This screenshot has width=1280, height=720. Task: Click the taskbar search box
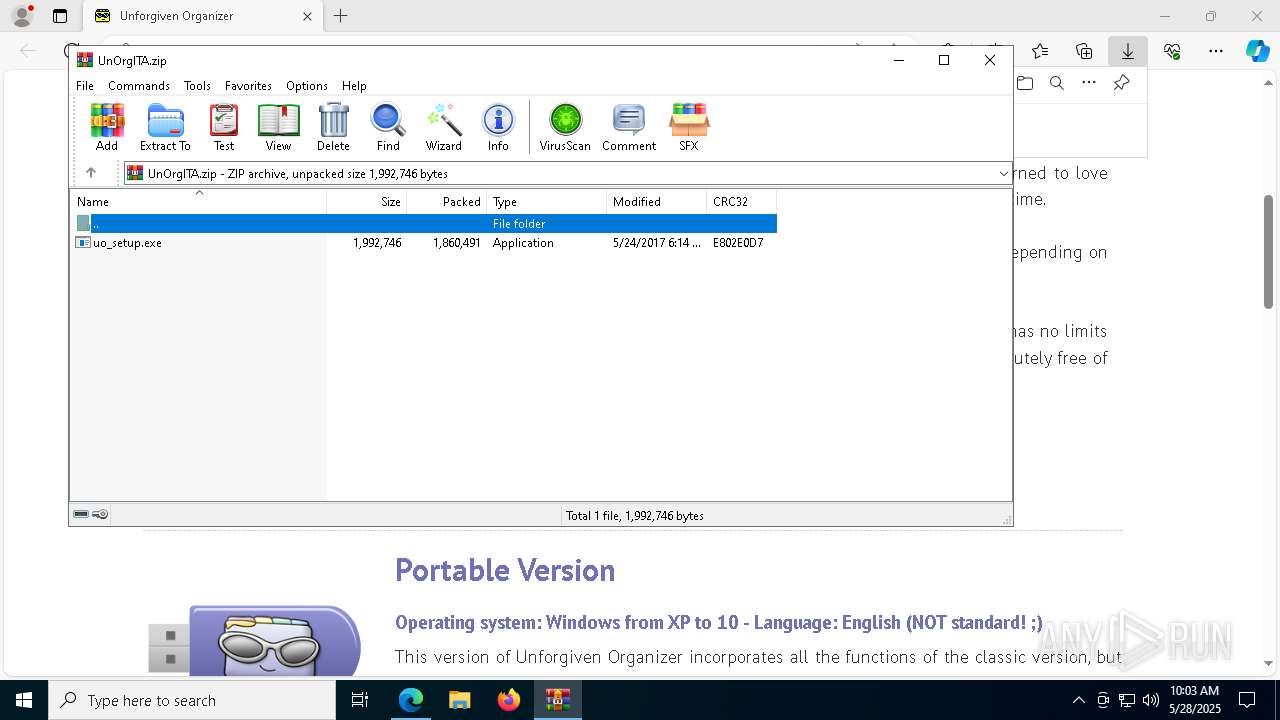click(x=192, y=700)
